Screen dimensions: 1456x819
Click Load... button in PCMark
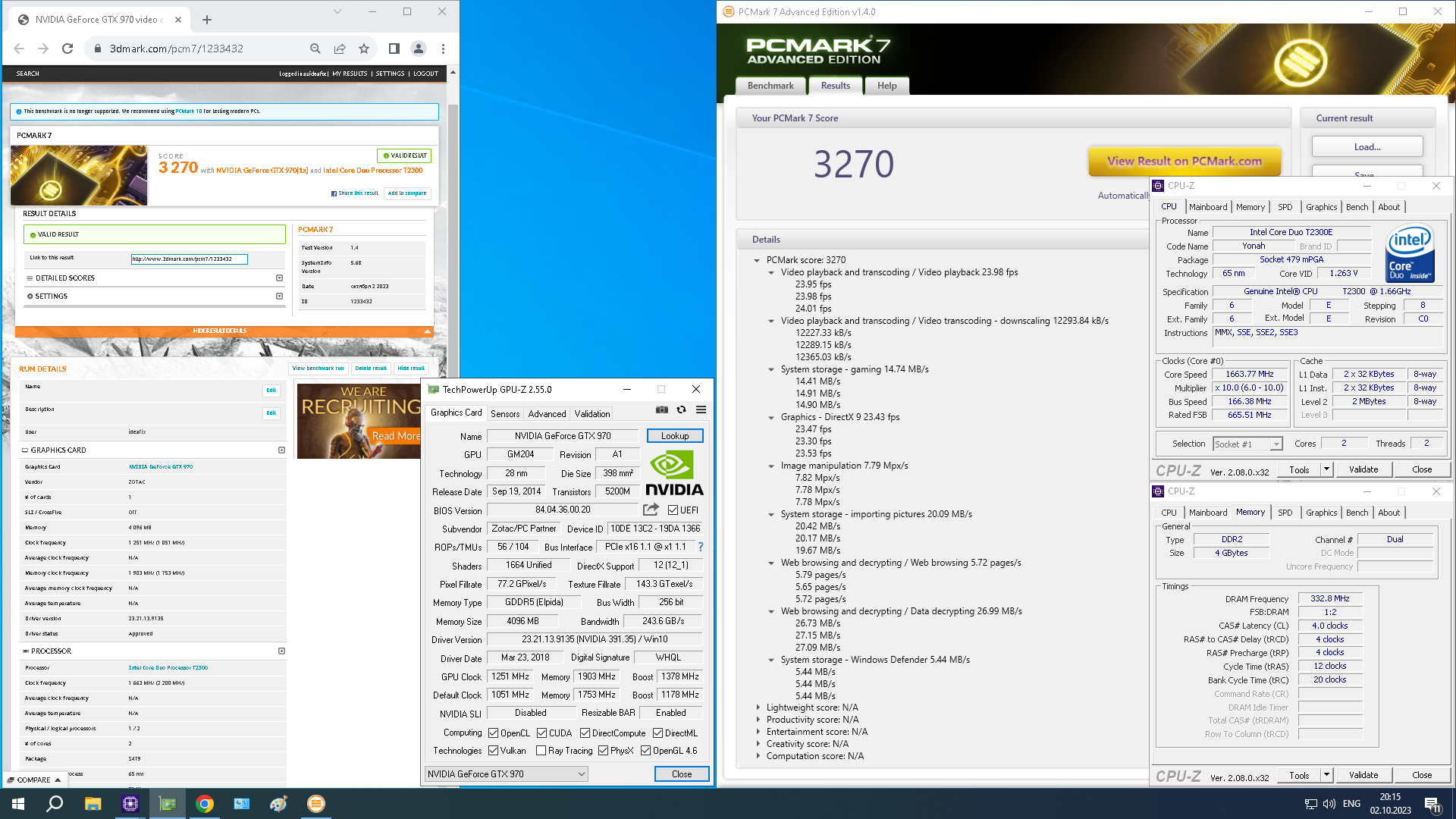(1367, 147)
